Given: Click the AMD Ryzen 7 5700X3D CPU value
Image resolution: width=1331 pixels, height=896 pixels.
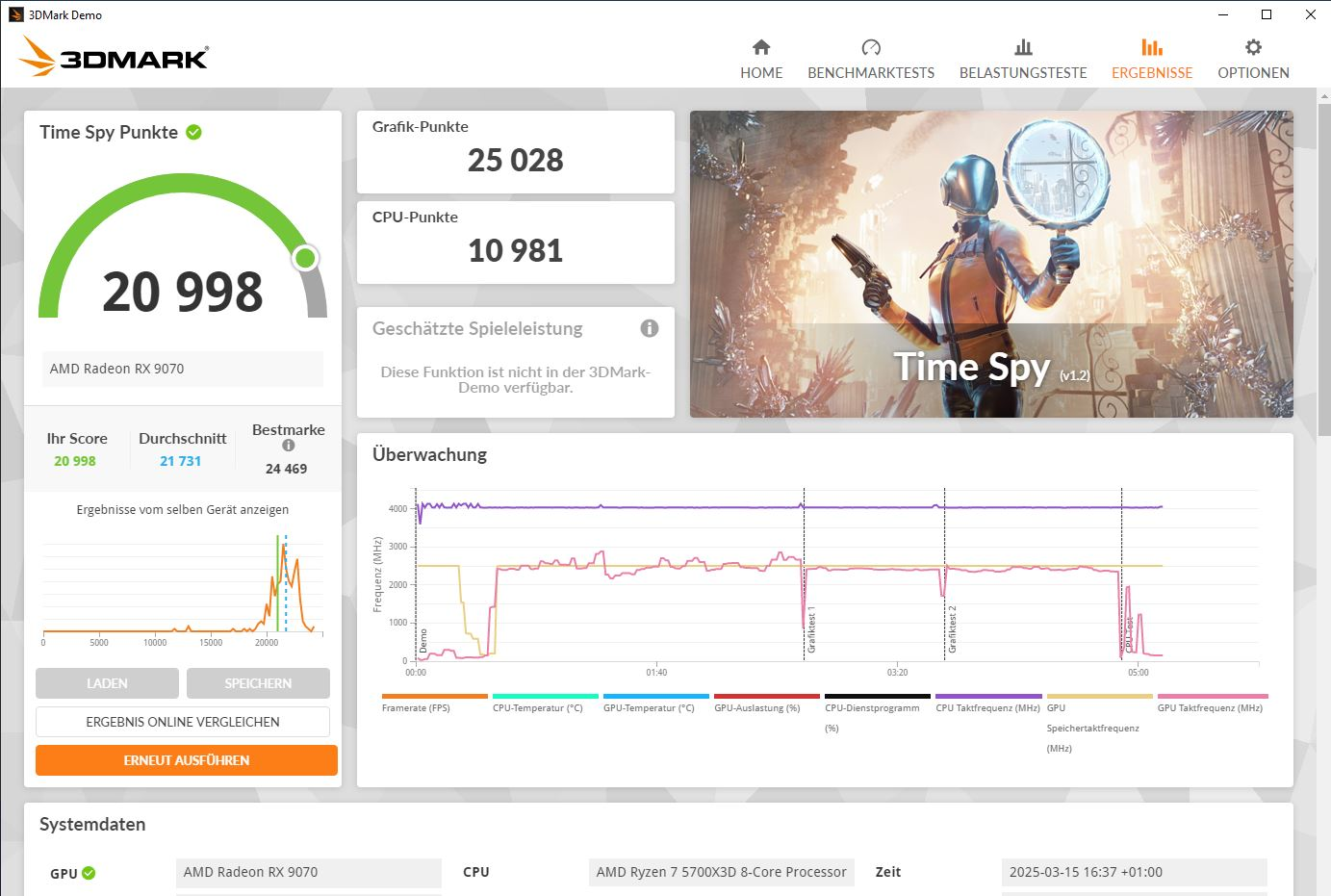Looking at the screenshot, I should coord(722,872).
